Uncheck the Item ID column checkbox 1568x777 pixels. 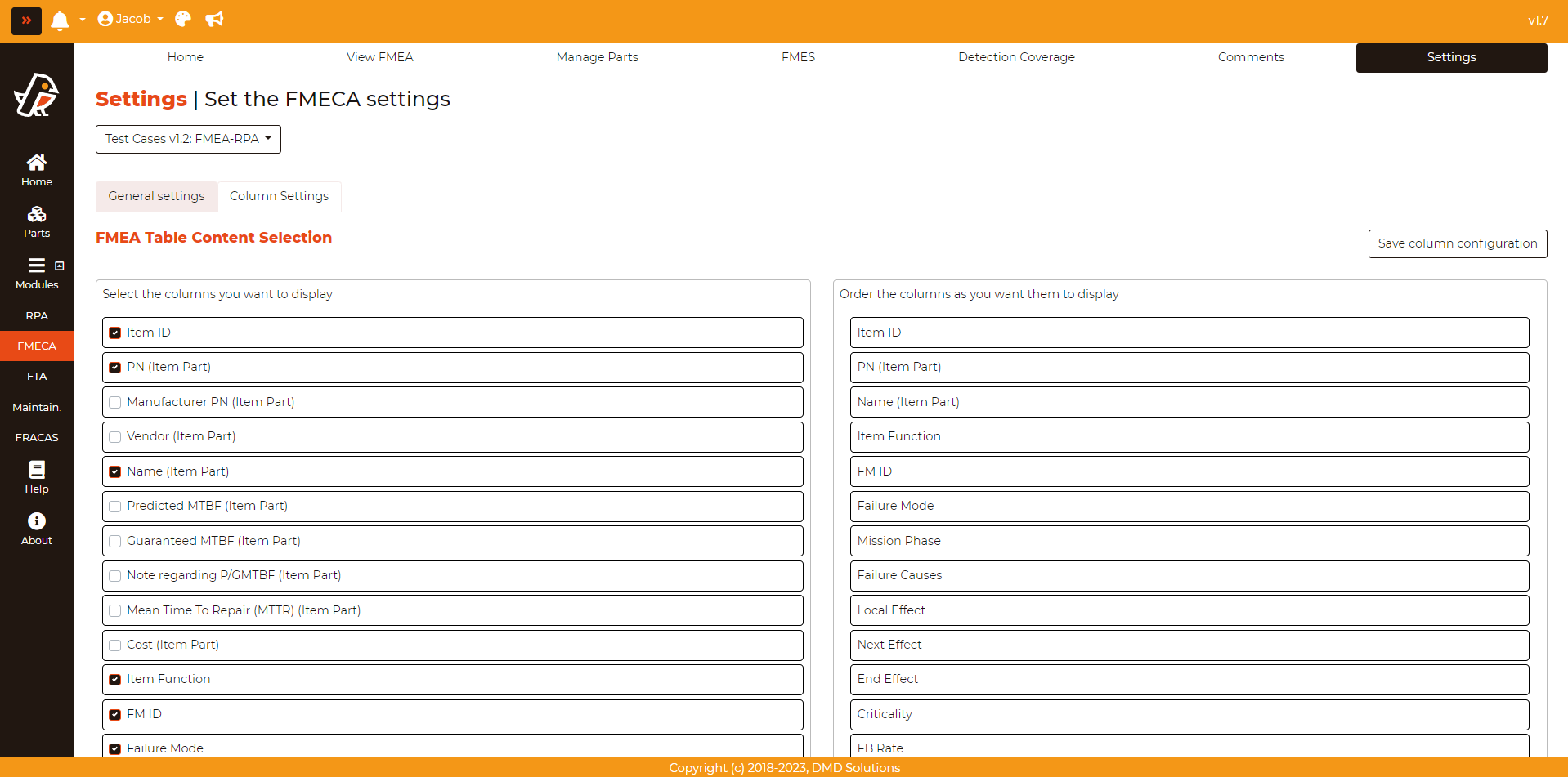tap(115, 333)
